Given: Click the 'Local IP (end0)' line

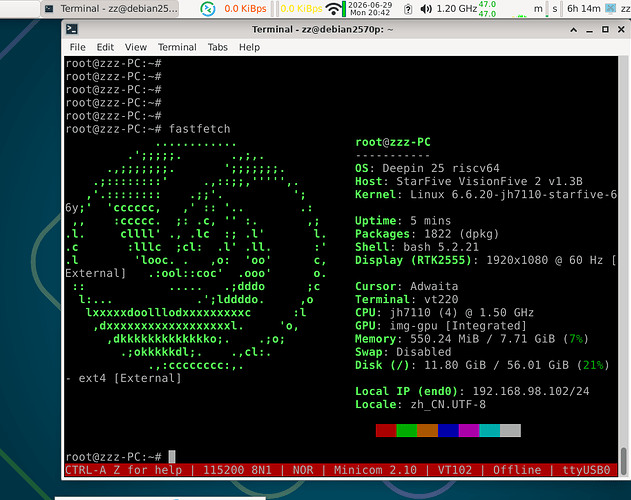Looking at the screenshot, I should coord(472,391).
